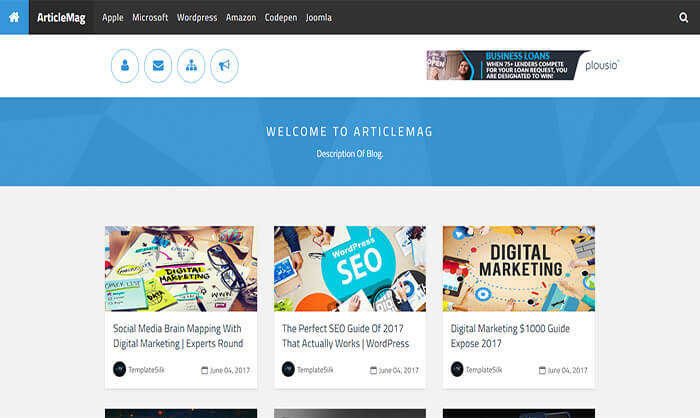The height and width of the screenshot is (418, 700).
Task: Open the Amazon menu item
Action: [241, 17]
